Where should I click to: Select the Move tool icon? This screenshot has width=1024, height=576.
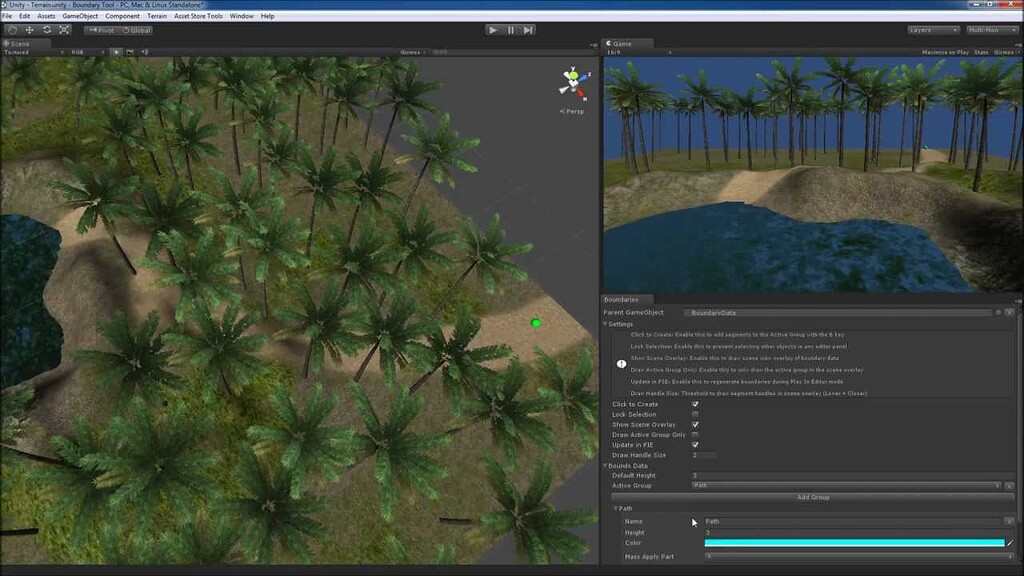click(29, 29)
